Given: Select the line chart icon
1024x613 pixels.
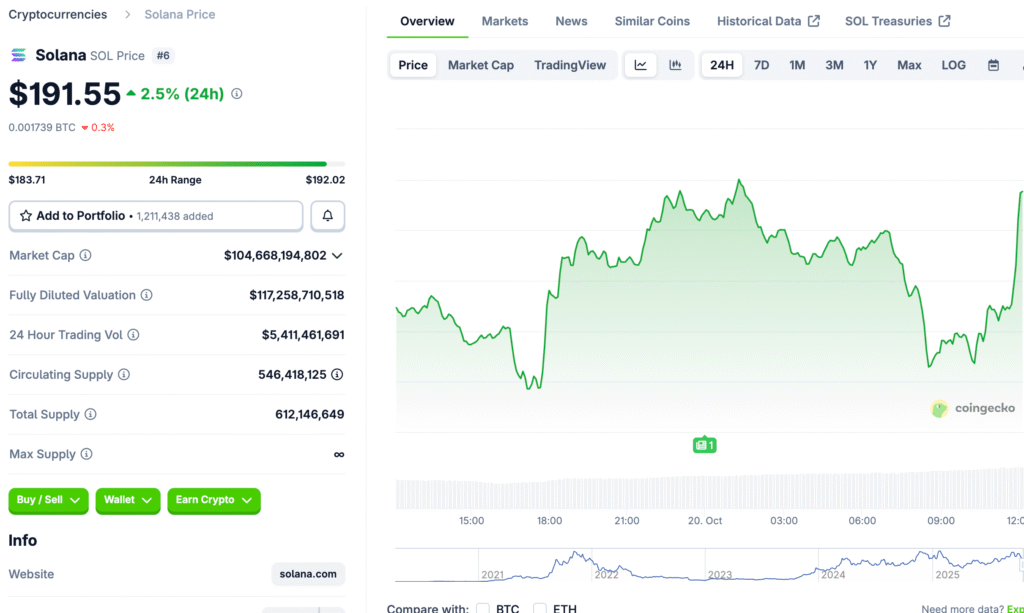Looking at the screenshot, I should tap(640, 65).
